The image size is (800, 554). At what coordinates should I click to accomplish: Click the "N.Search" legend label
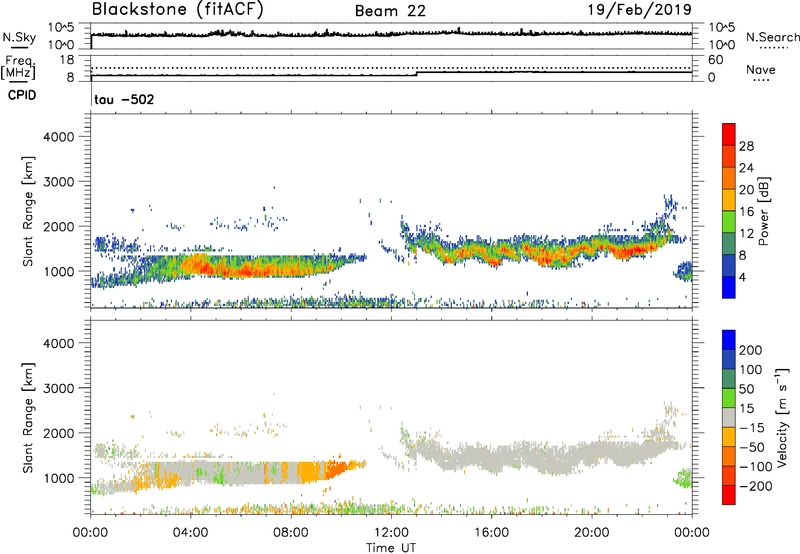click(773, 37)
